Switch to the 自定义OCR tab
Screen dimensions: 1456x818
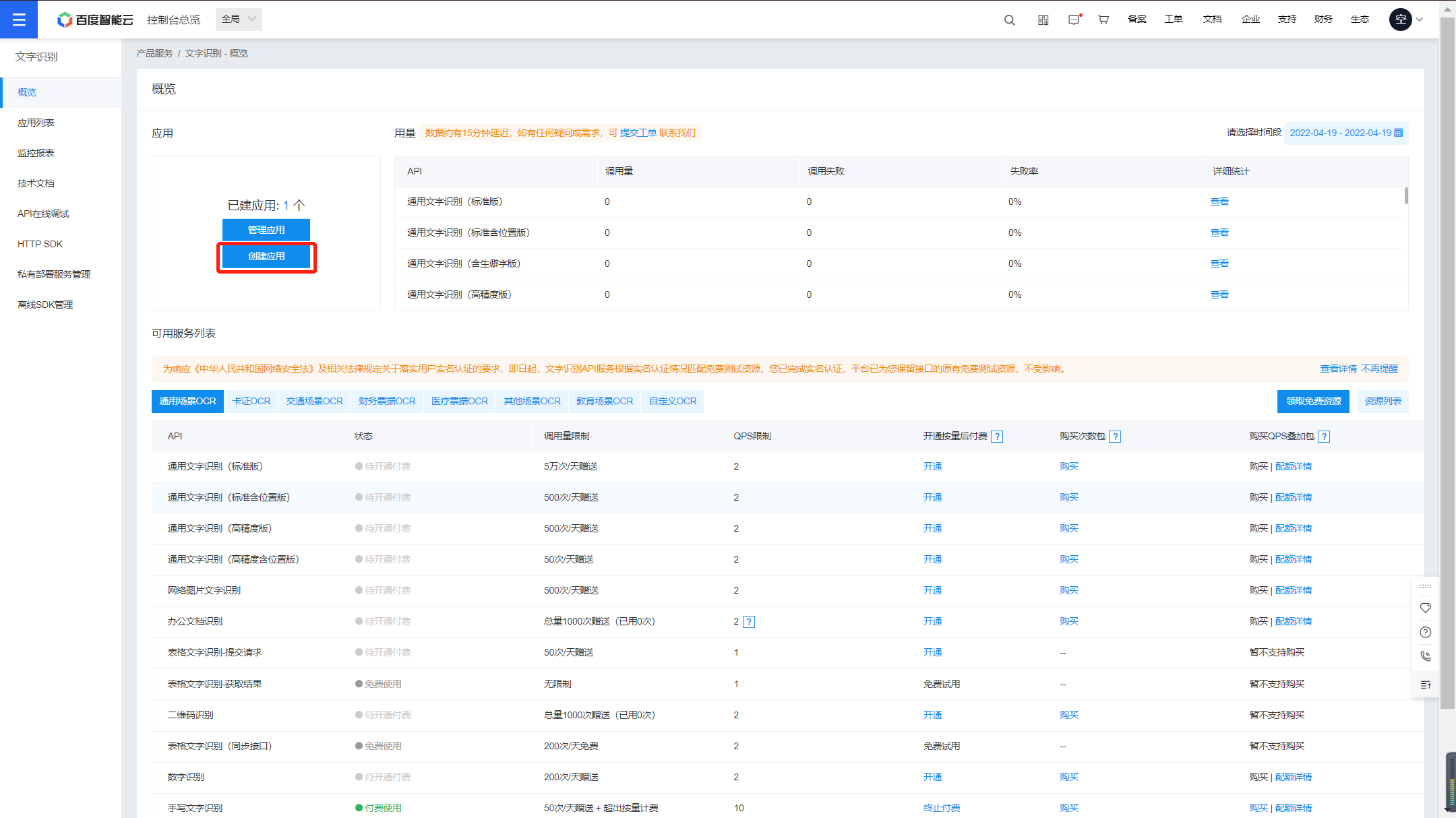673,401
